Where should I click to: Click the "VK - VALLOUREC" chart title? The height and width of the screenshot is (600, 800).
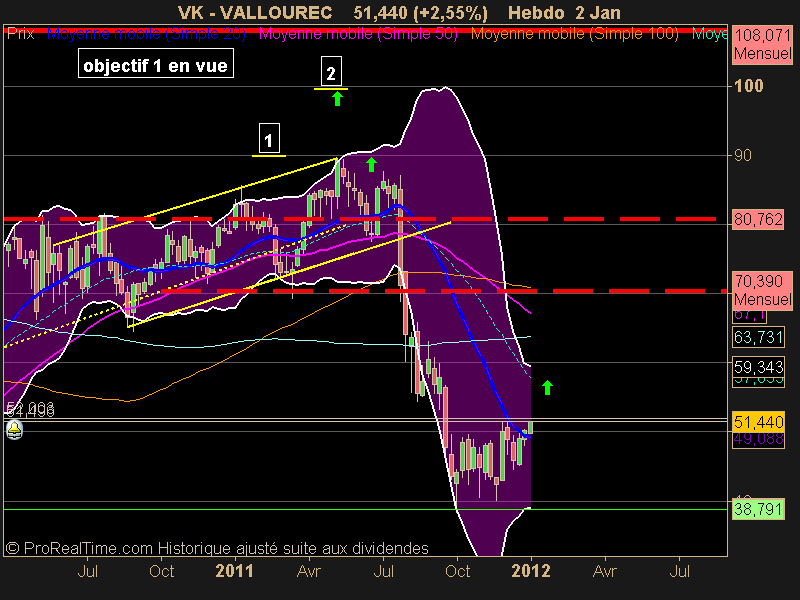pos(255,12)
